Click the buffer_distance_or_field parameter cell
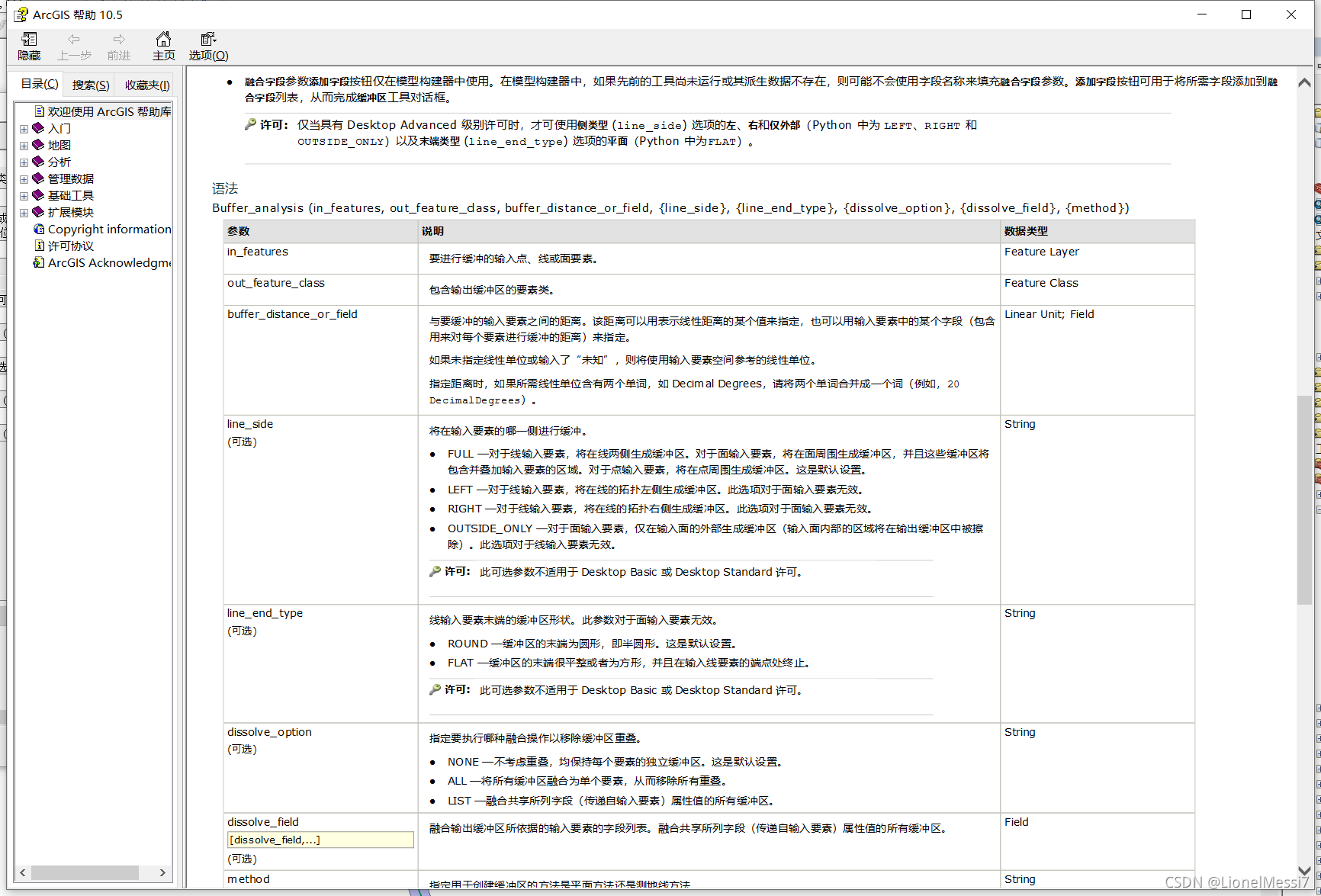This screenshot has width=1321, height=896. 320,360
